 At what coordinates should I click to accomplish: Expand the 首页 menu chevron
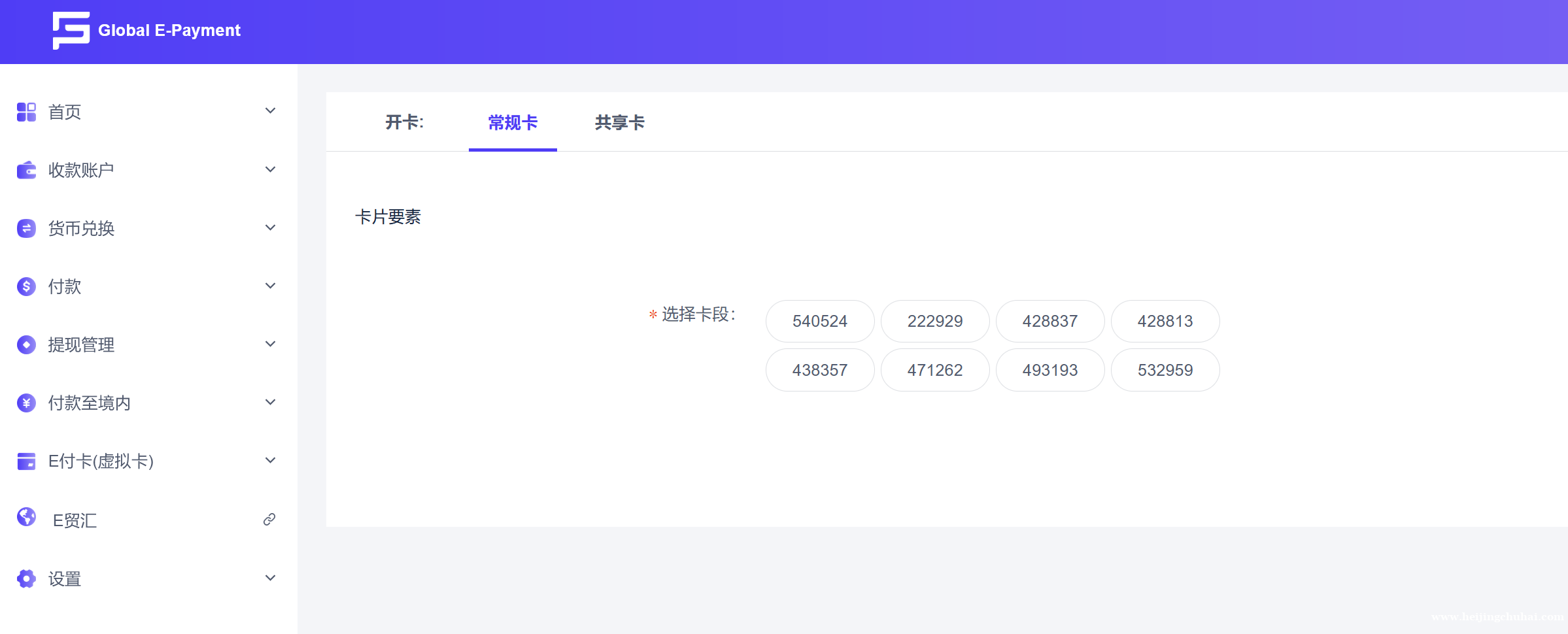[x=270, y=110]
